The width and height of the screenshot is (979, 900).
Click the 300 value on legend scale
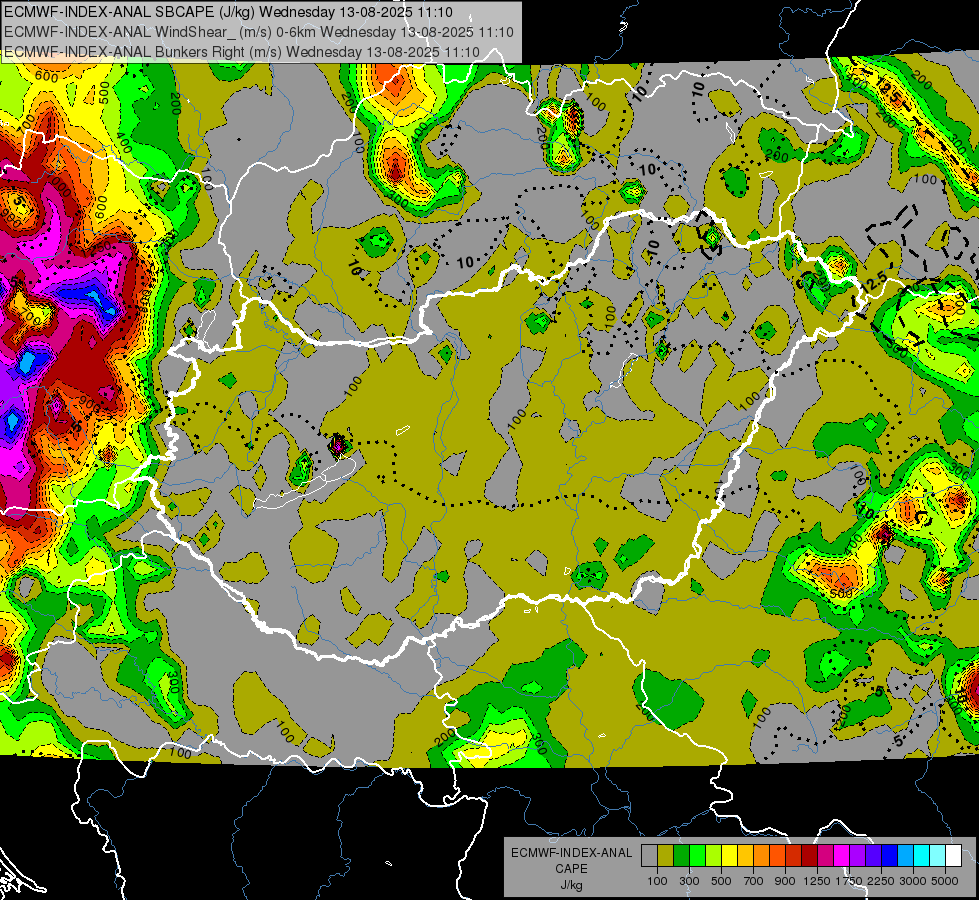point(689,881)
